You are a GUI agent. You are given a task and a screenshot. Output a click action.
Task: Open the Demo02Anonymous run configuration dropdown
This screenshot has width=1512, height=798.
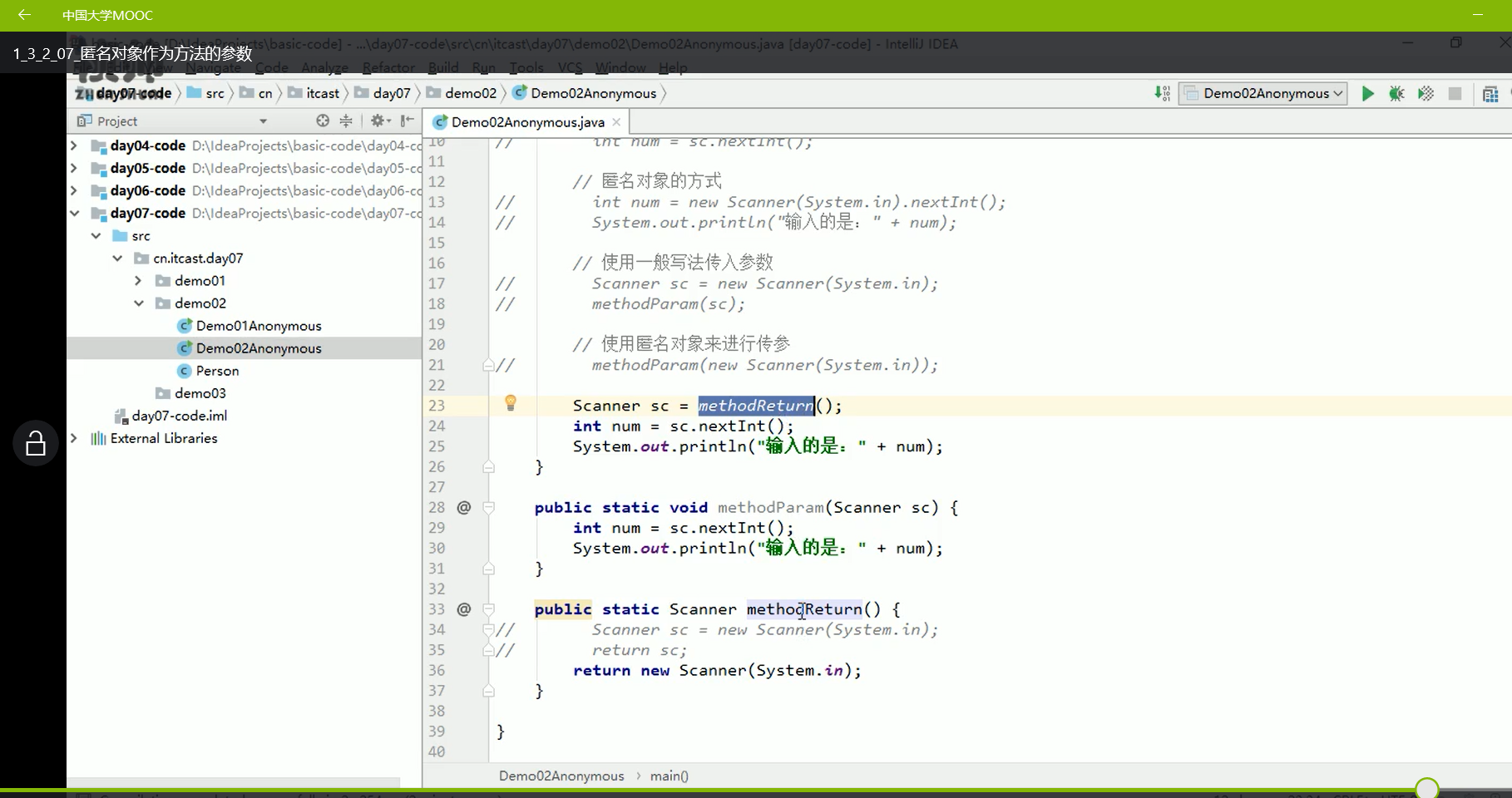[1262, 93]
